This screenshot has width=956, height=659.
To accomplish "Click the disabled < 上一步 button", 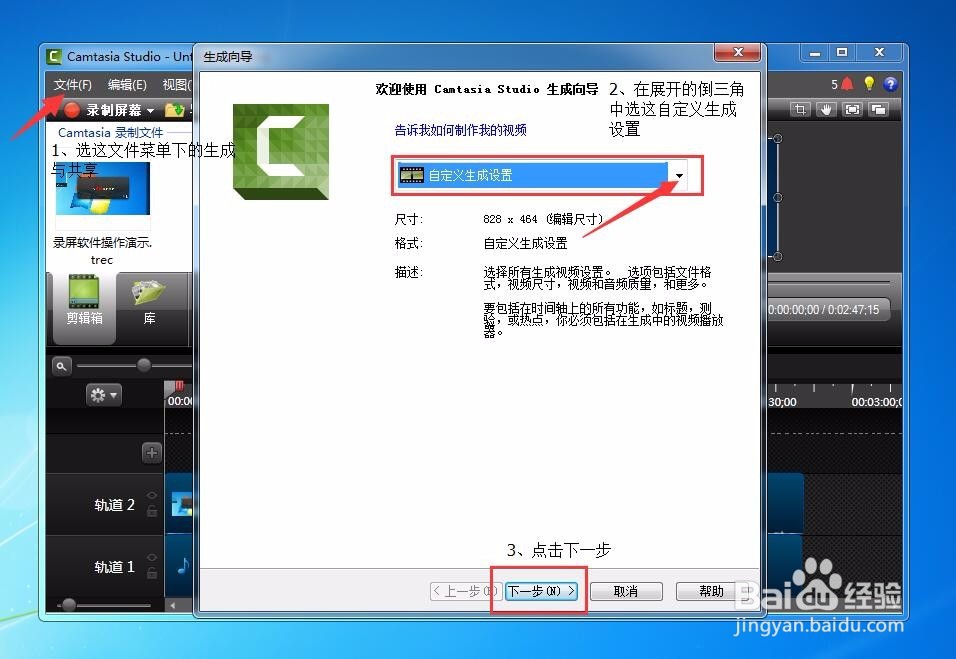I will (466, 591).
